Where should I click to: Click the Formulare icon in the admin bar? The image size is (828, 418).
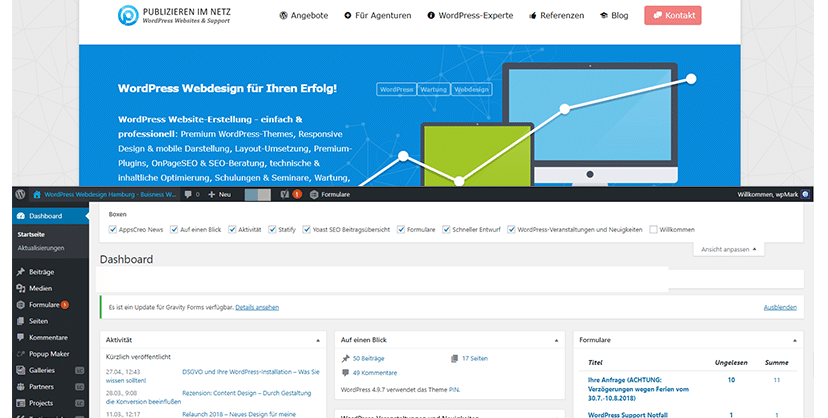click(314, 194)
